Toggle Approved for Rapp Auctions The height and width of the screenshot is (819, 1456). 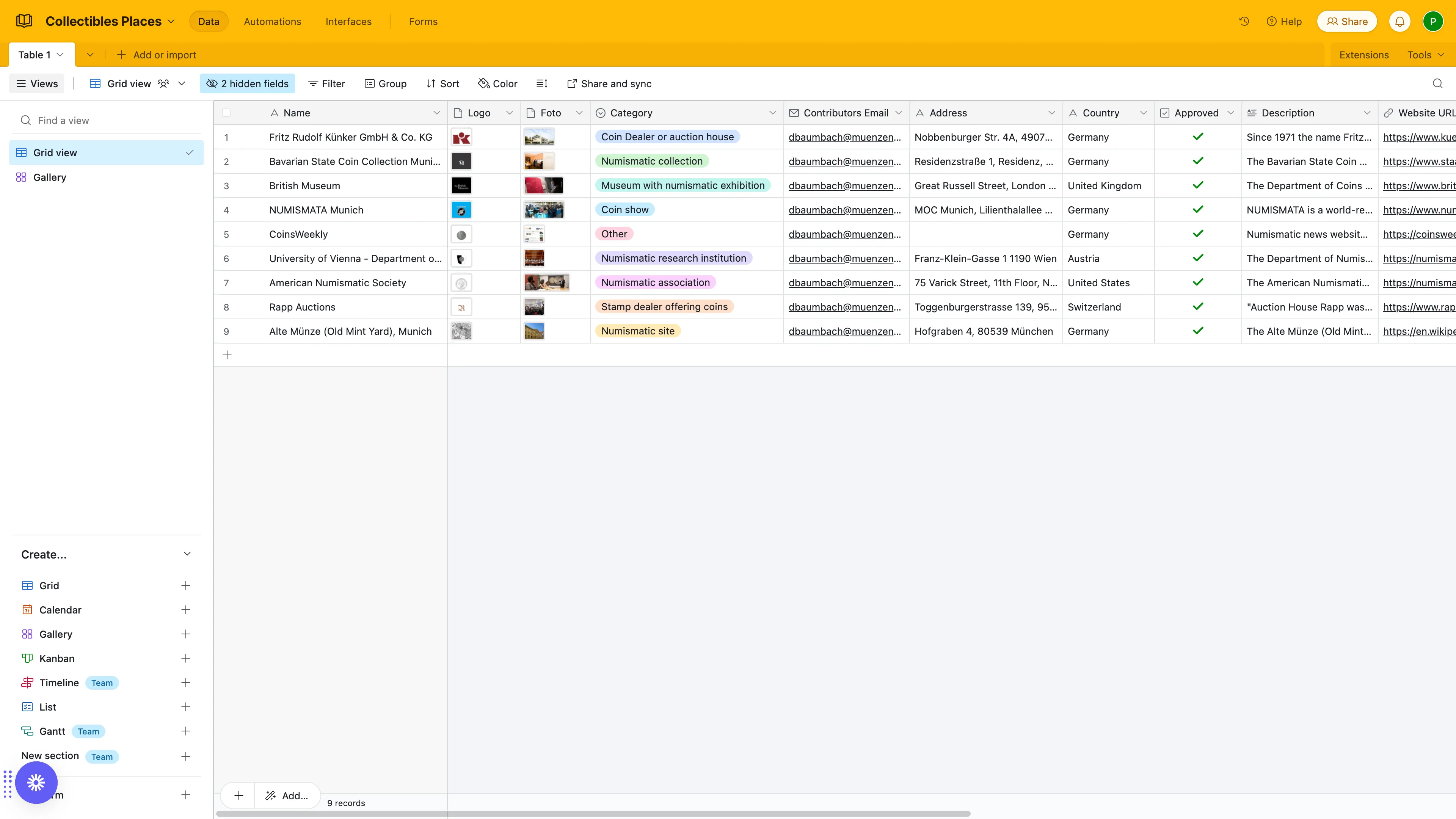click(x=1198, y=307)
